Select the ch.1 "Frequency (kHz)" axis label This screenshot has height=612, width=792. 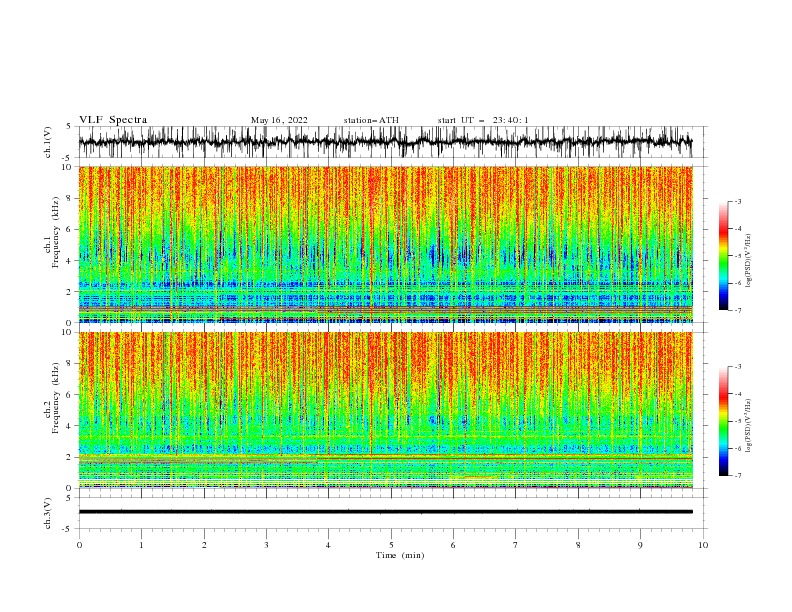56,234
